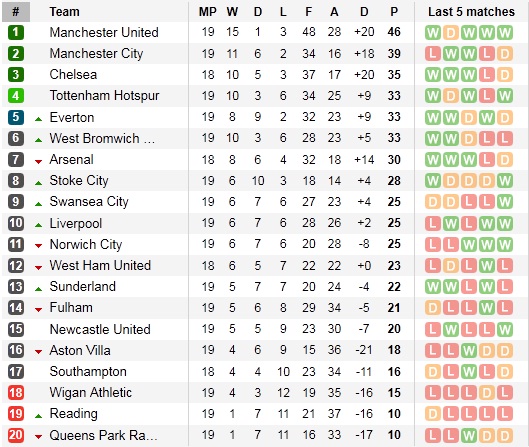This screenshot has height=447, width=529.
Task: Click the Team column header
Action: (64, 12)
